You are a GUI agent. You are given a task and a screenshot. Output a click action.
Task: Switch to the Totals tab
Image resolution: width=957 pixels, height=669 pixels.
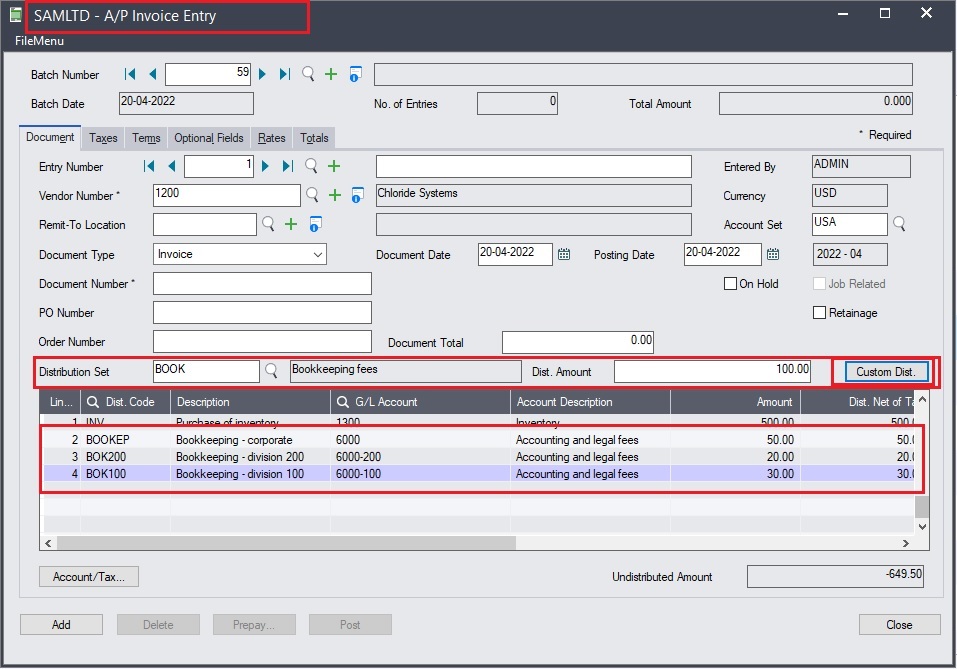pos(314,138)
